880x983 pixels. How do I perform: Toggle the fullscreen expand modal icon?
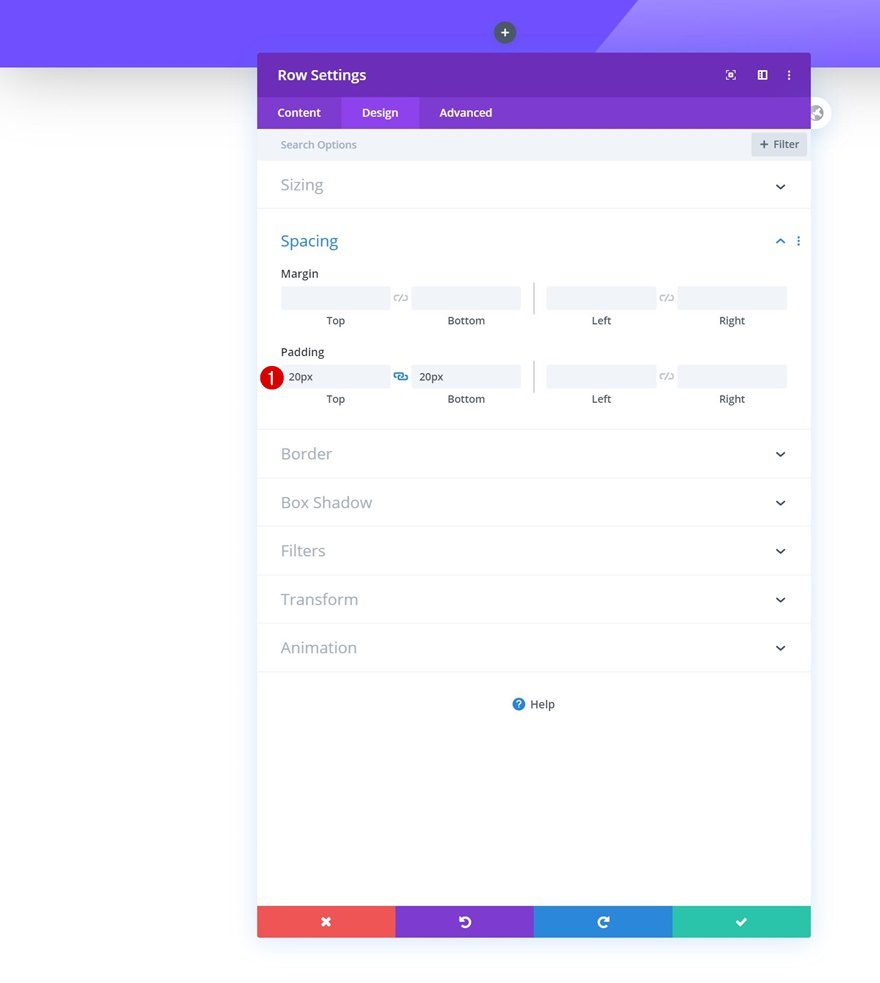point(730,75)
